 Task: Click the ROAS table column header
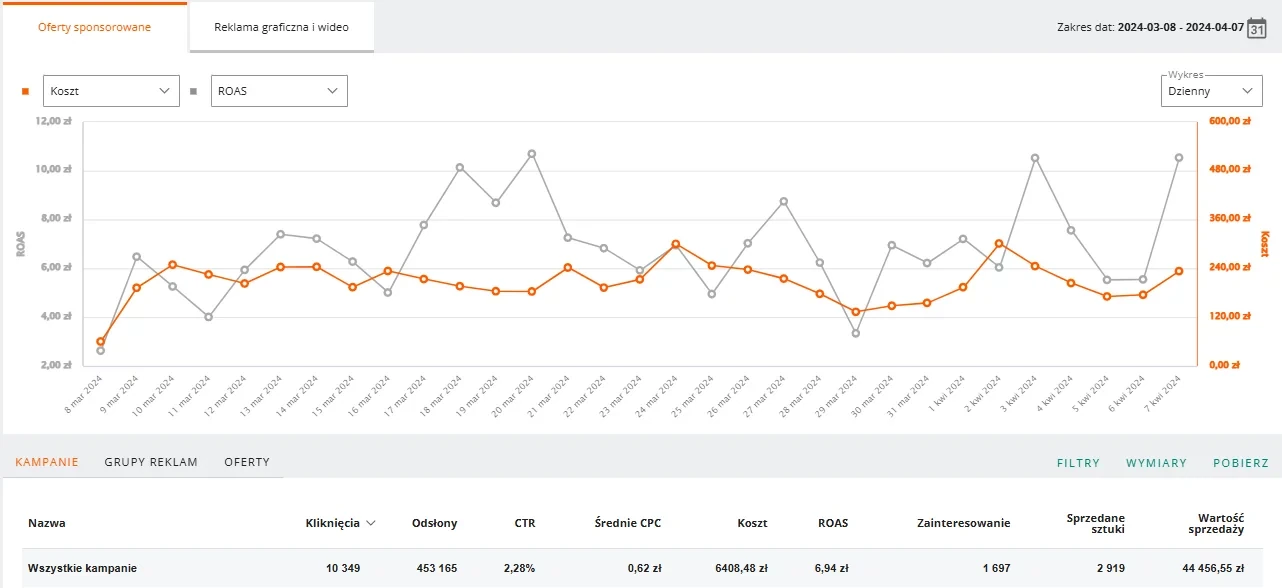tap(833, 523)
